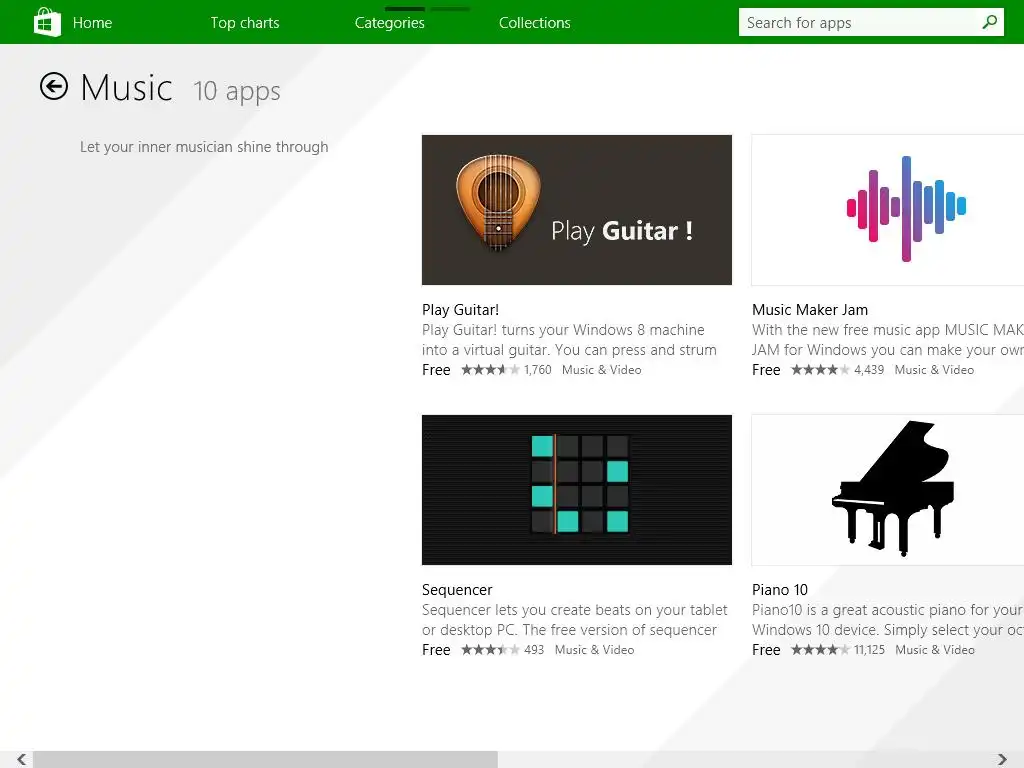Click the Play Guitar! star rating

[490, 370]
